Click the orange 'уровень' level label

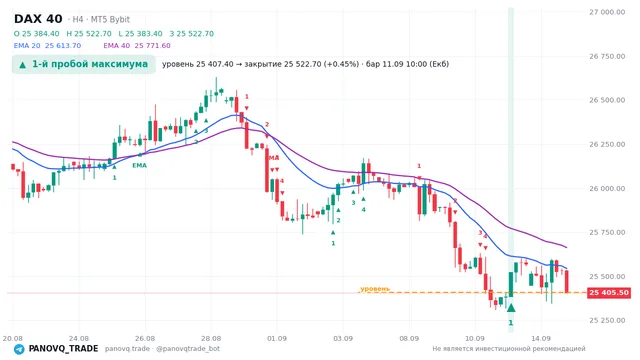point(375,289)
